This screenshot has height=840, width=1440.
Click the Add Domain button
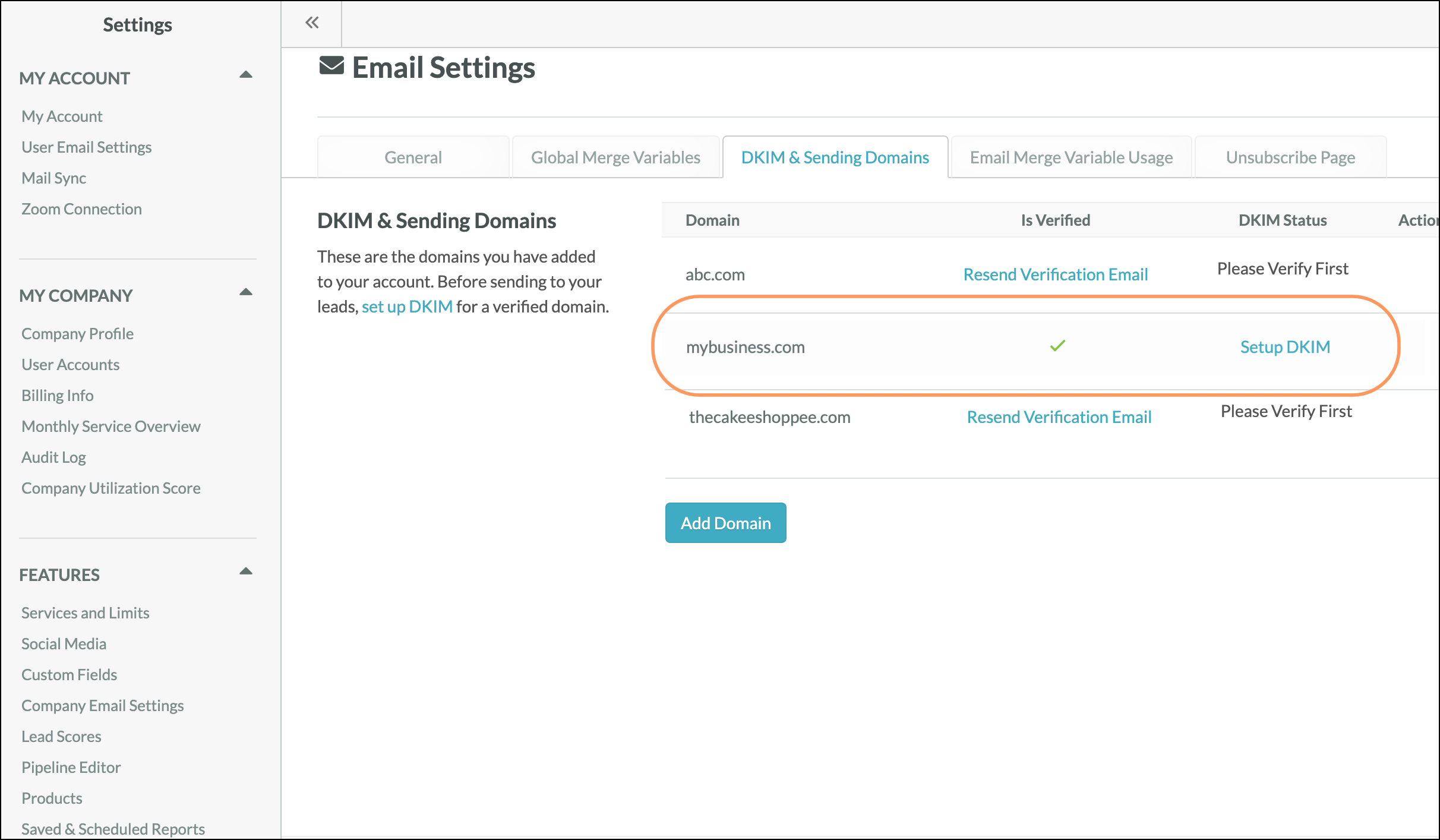[x=726, y=523]
